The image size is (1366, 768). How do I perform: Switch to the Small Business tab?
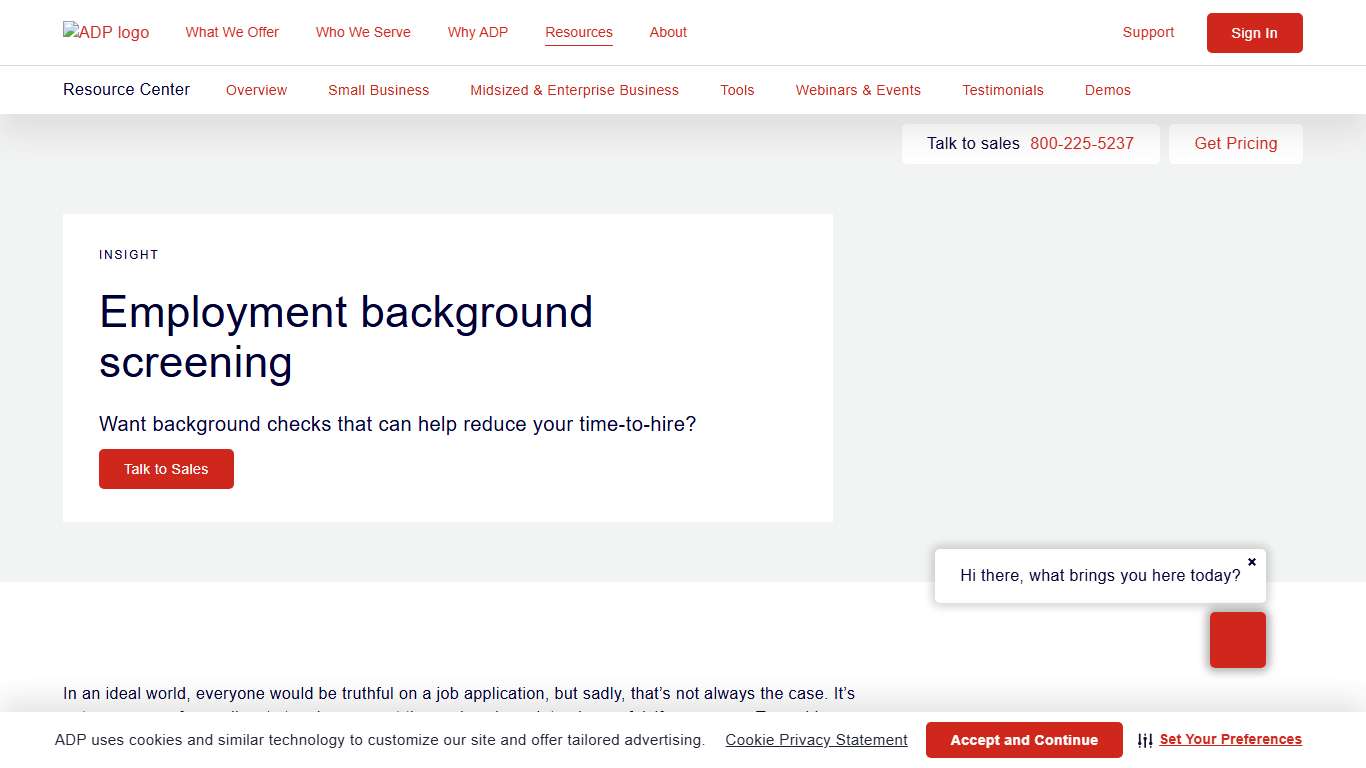(378, 90)
